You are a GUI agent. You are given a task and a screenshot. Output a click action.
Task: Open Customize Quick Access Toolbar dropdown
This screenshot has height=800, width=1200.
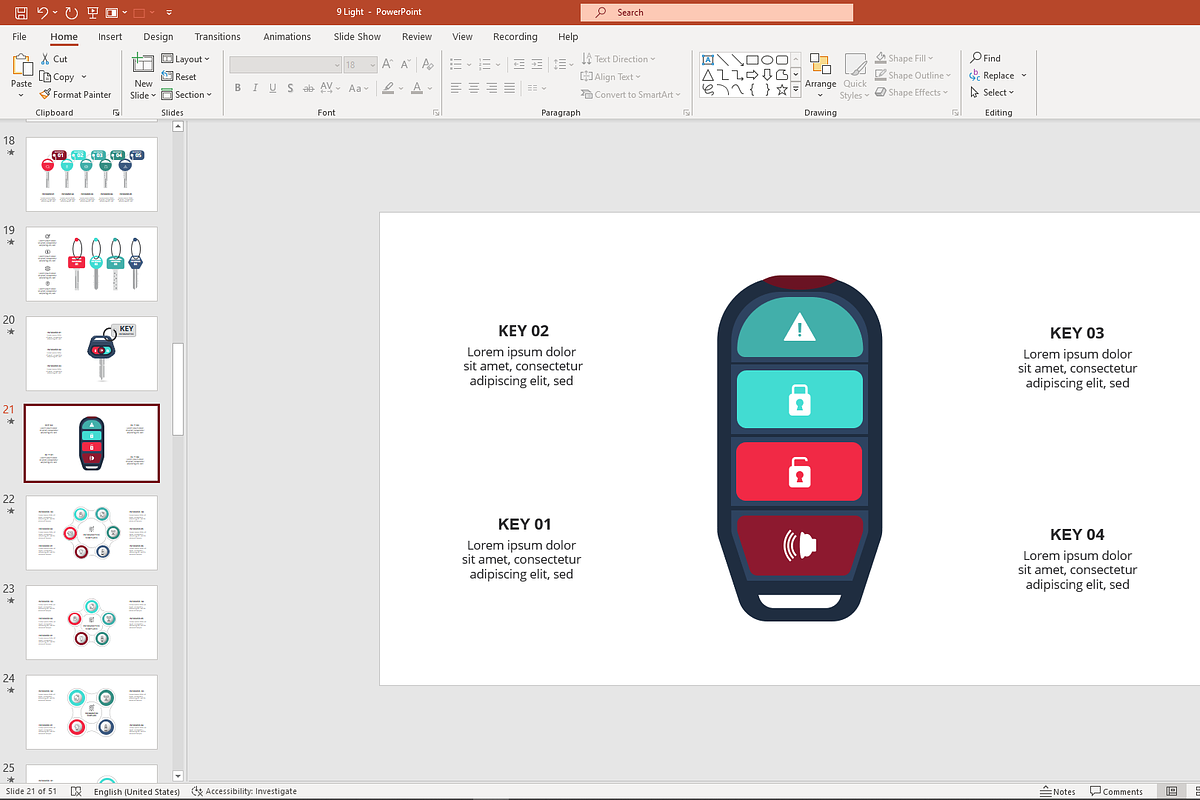(169, 13)
